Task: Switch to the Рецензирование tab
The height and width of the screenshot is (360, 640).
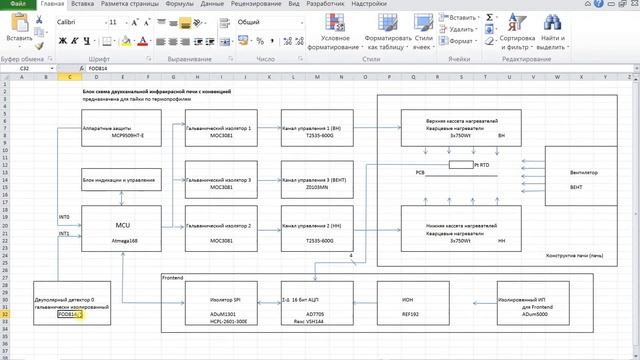Action: tap(256, 4)
